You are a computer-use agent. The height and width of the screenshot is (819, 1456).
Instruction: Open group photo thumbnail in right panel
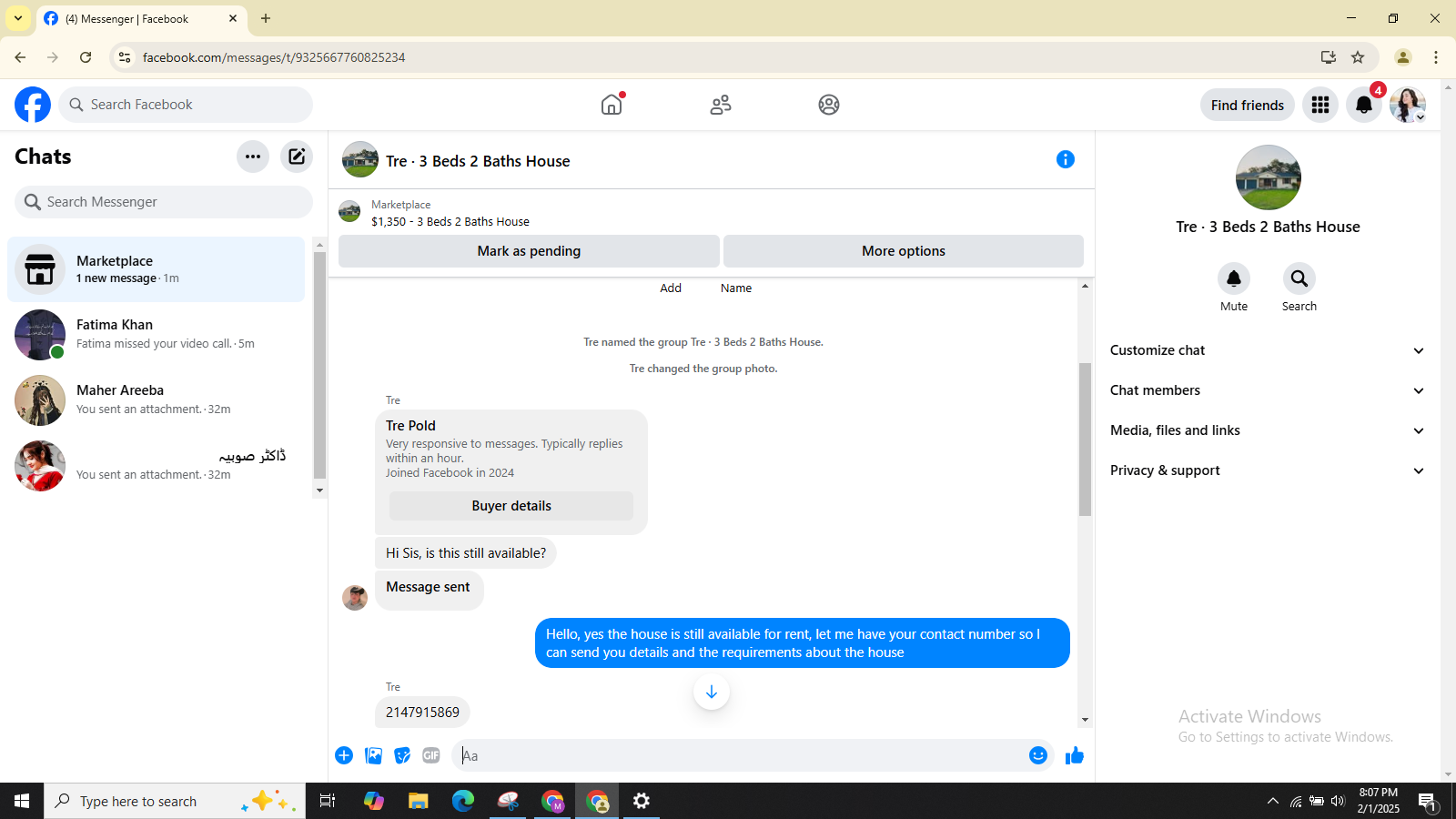1269,177
